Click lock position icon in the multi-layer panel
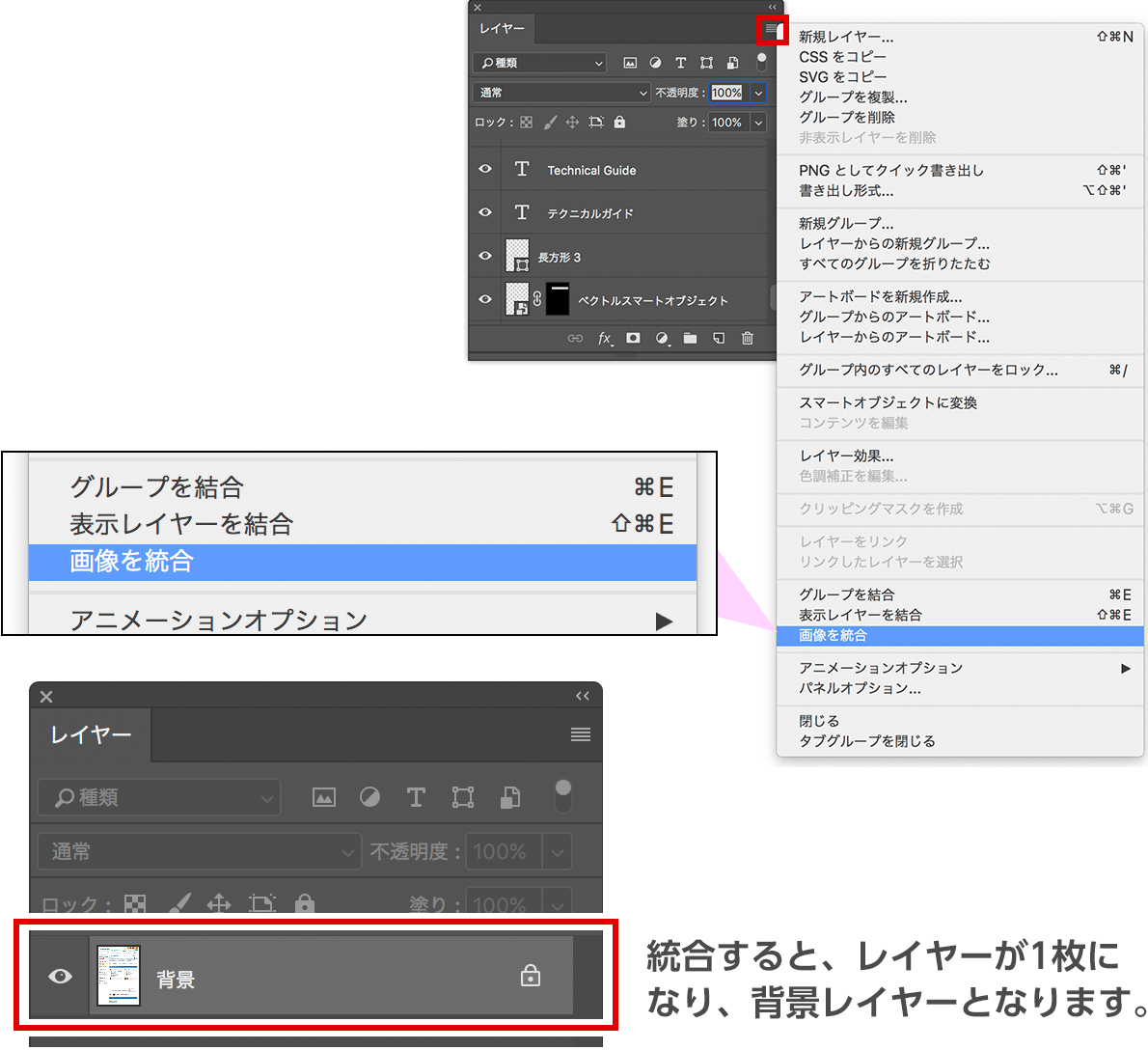Screen dimensions: 1148x1050 tap(572, 123)
